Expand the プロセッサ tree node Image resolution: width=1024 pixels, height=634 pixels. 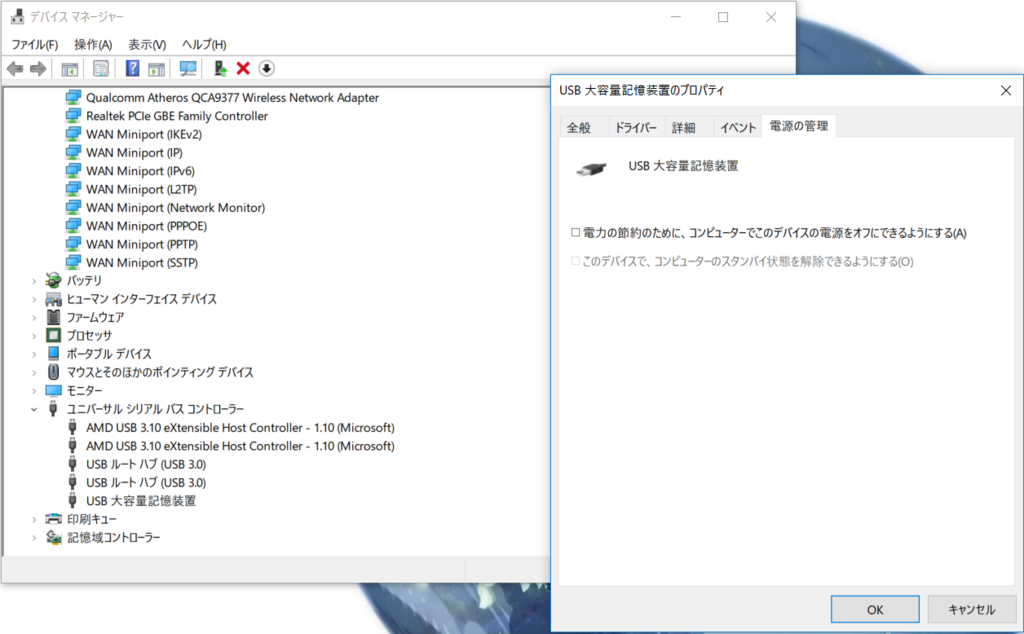coord(34,336)
